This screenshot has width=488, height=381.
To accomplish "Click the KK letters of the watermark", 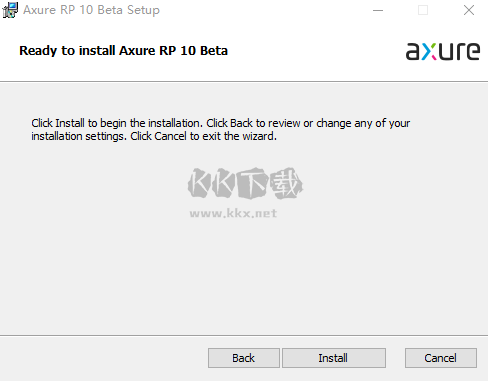I will point(212,183).
